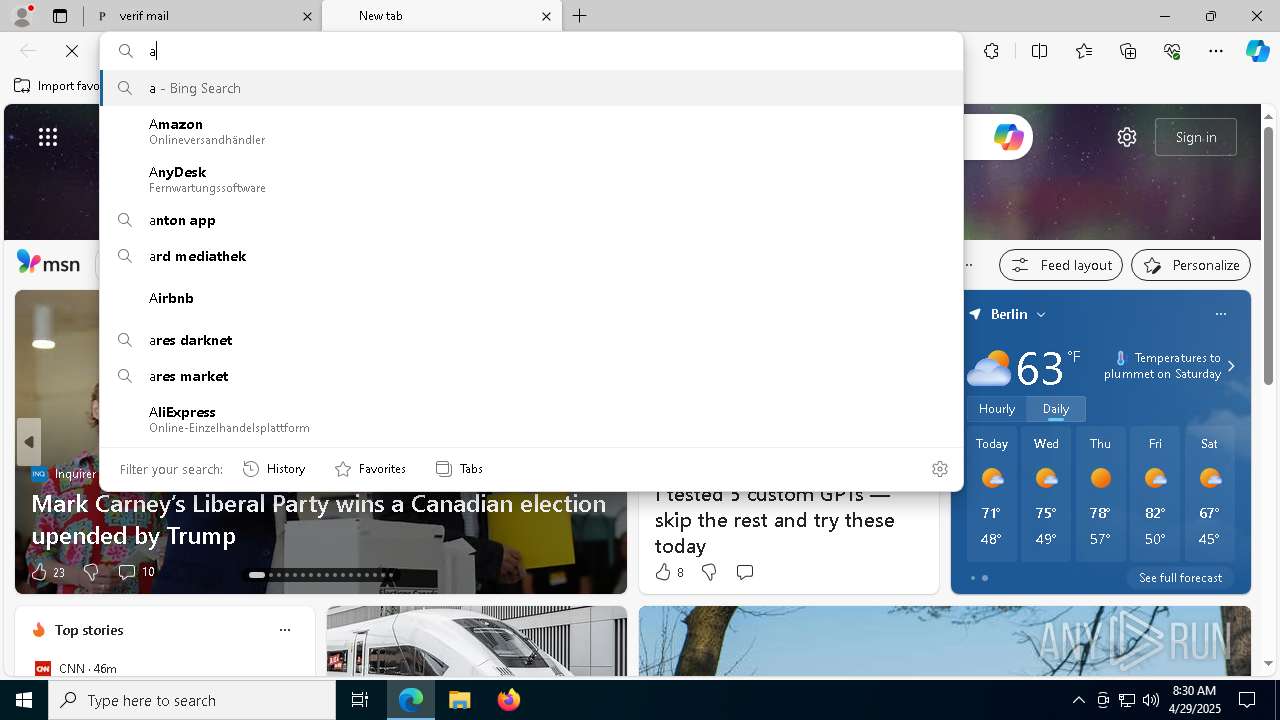This screenshot has width=1280, height=720.
Task: Open the tab actions menu icon
Action: pyautogui.click(x=60, y=16)
